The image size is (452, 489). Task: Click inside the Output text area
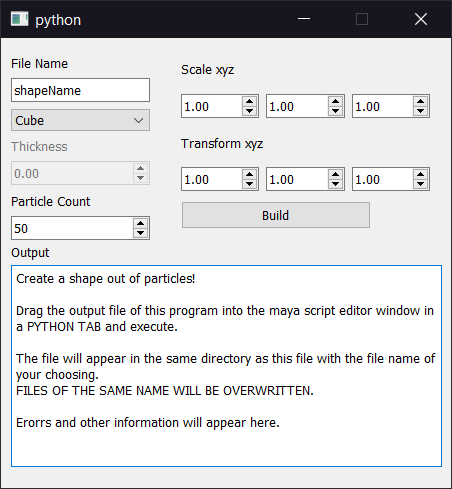coord(226,366)
